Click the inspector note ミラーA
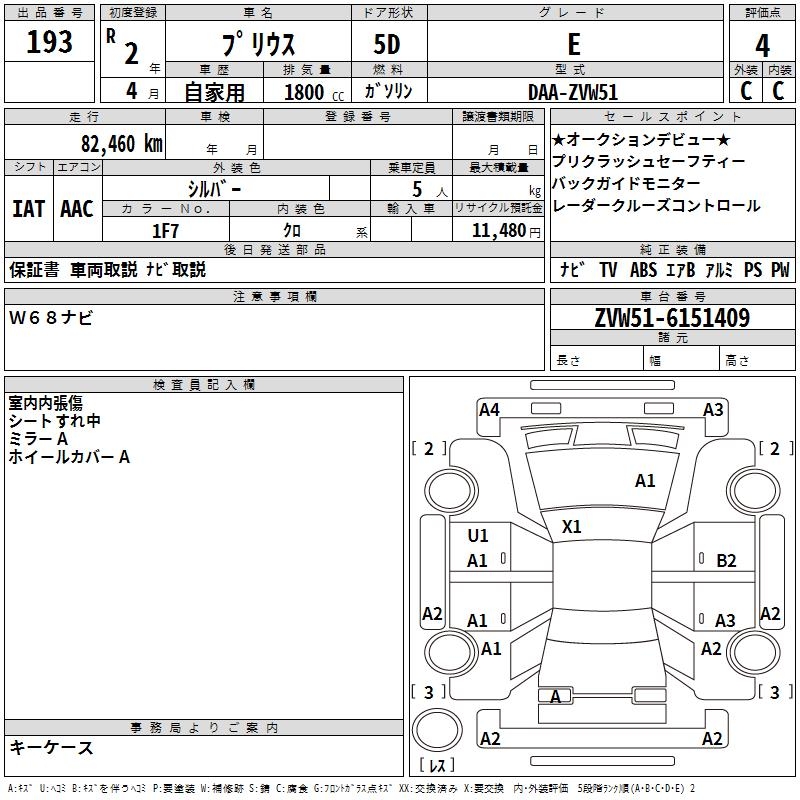Image resolution: width=800 pixels, height=800 pixels. 38,439
